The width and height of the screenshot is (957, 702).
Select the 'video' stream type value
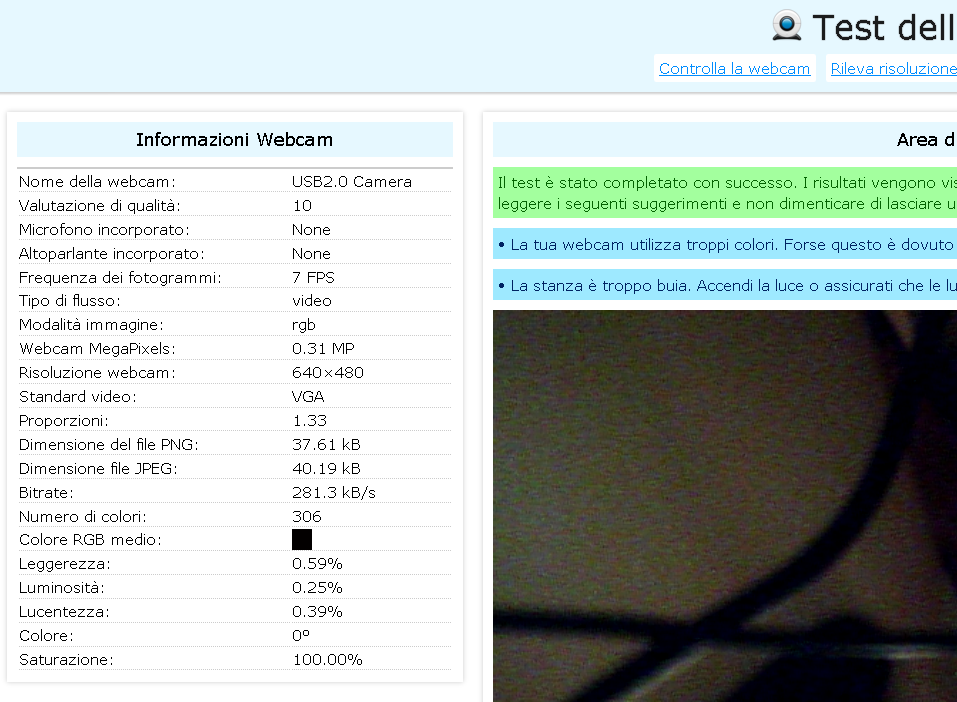312,301
